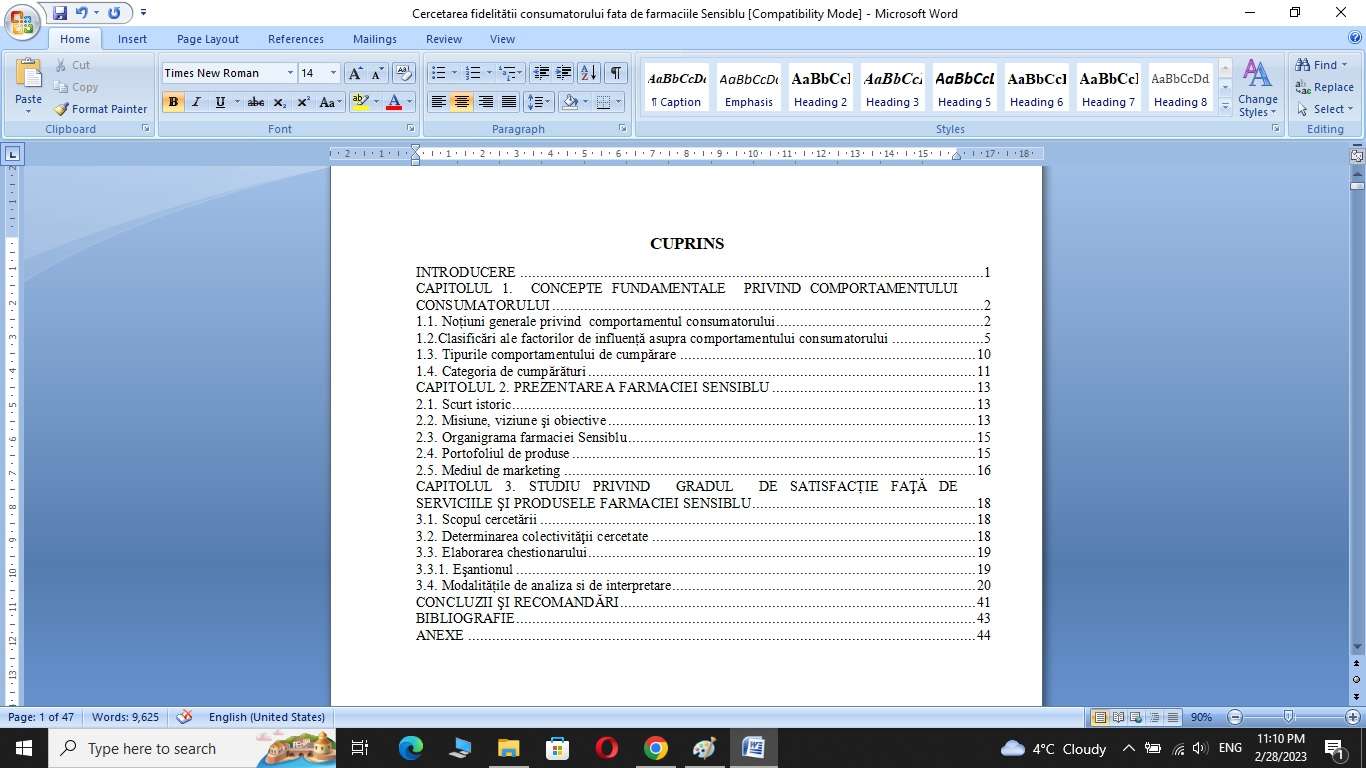Switch to the Page Layout tab

[x=207, y=39]
